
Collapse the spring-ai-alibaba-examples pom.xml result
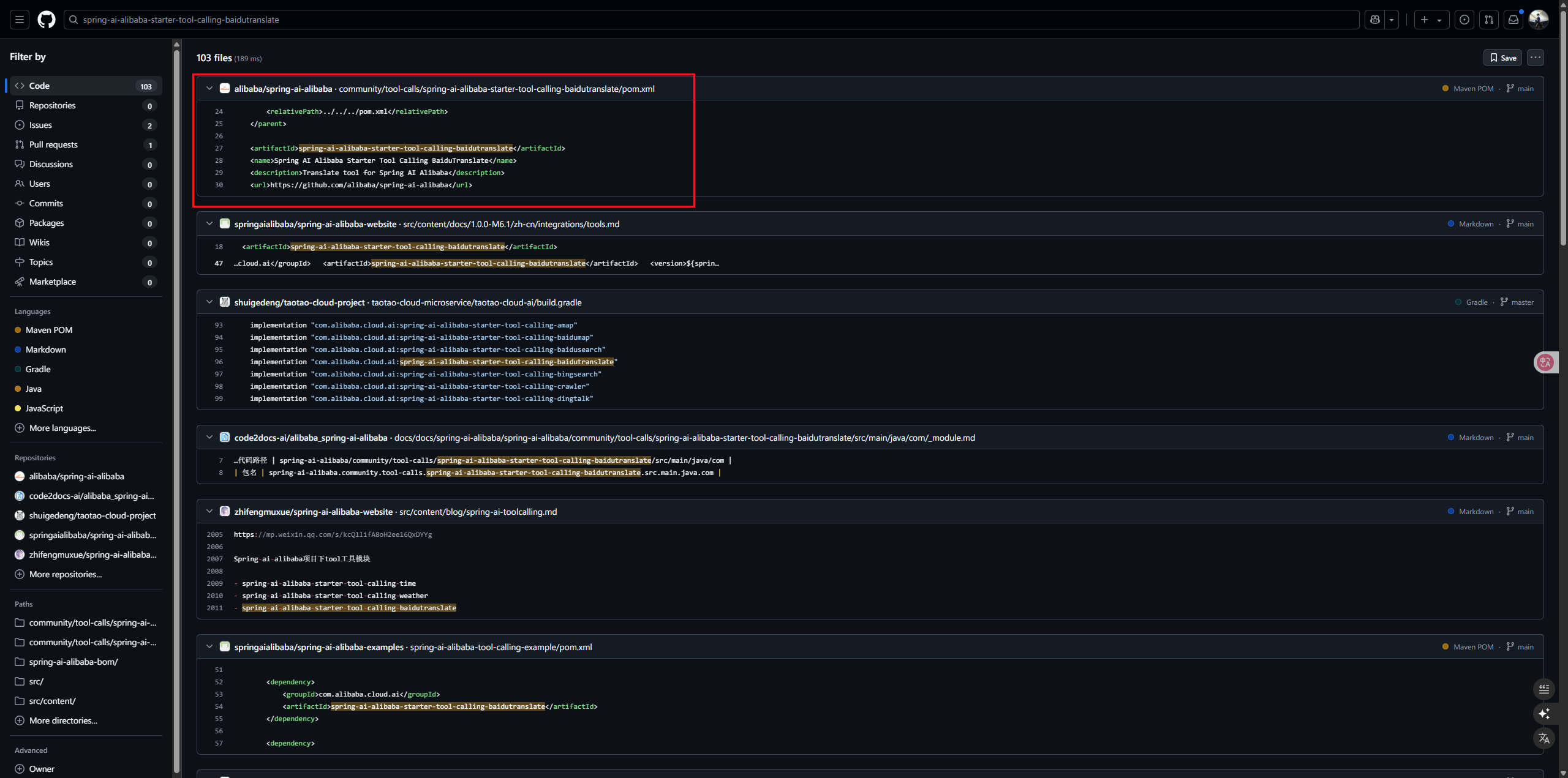[x=209, y=646]
